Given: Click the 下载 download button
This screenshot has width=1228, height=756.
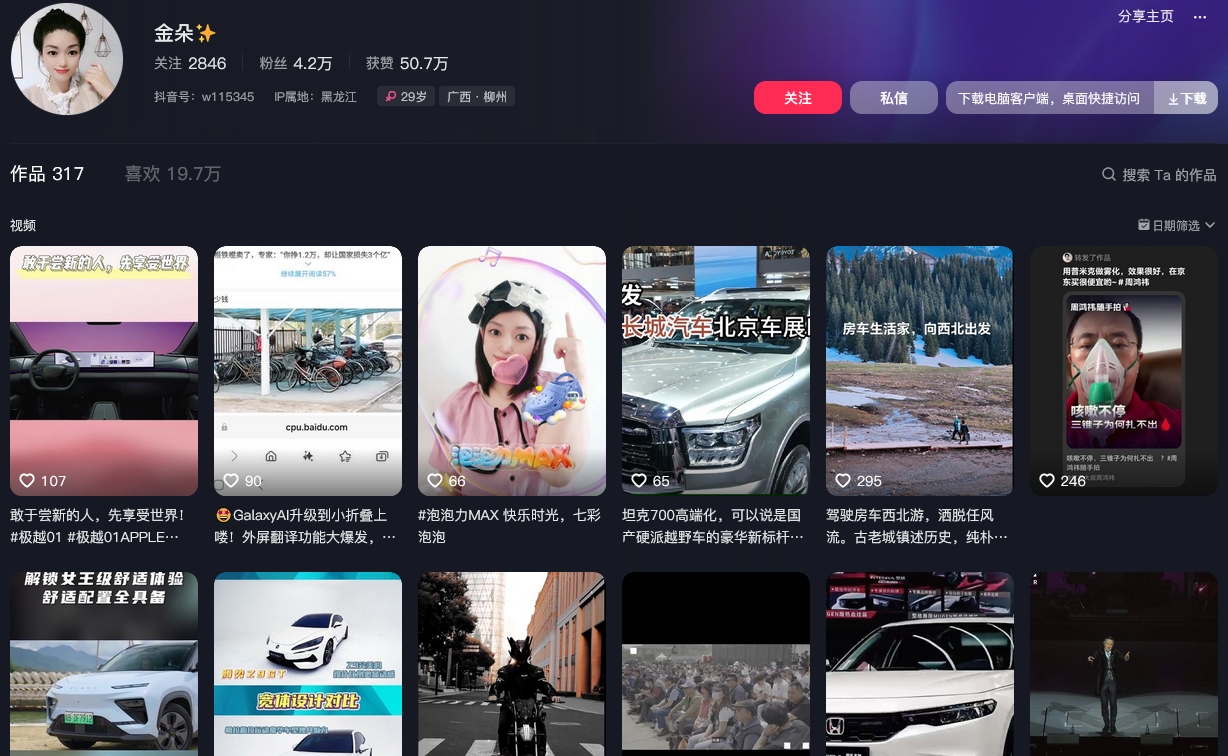Looking at the screenshot, I should click(1186, 98).
